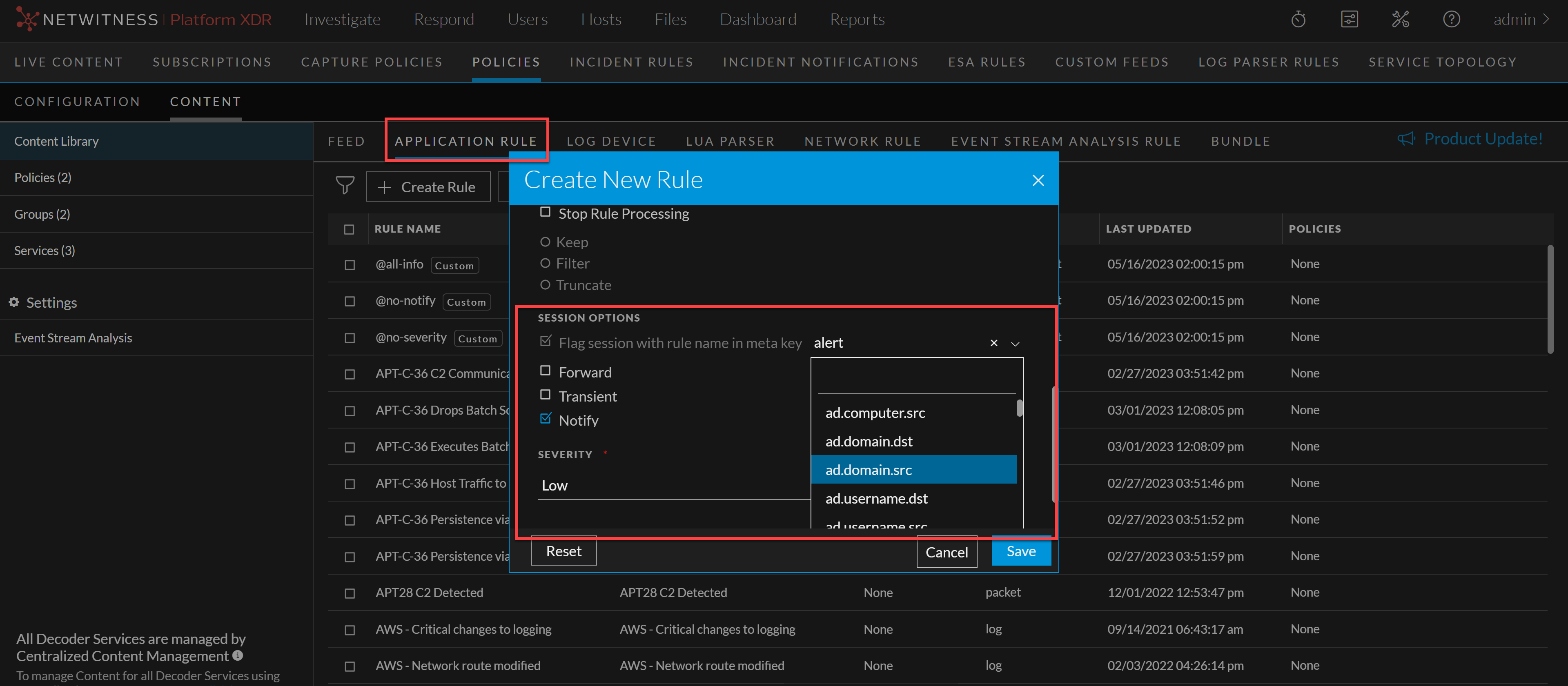Select the Truncate radio option
Image resolution: width=1568 pixels, height=686 pixels.
[545, 285]
